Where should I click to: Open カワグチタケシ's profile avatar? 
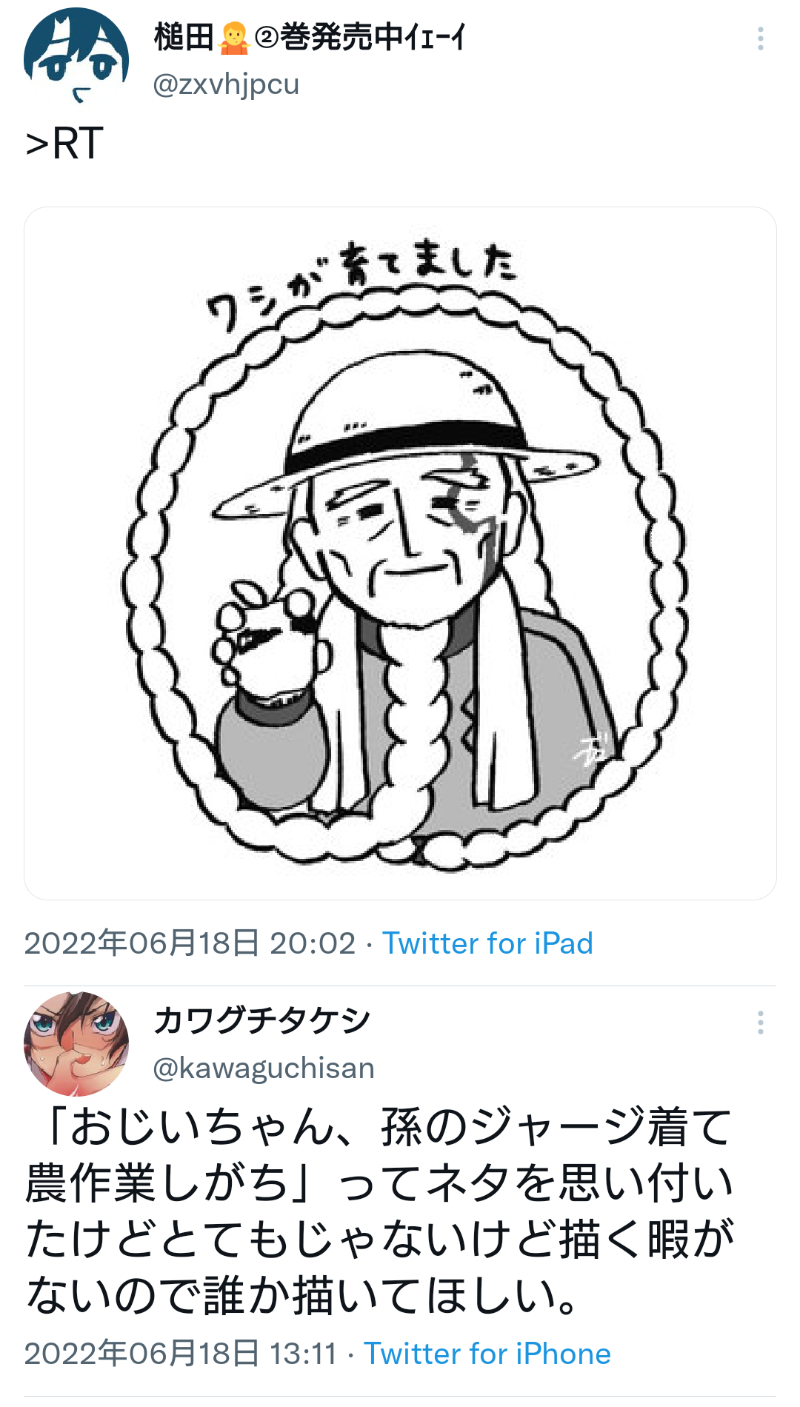[x=76, y=1044]
